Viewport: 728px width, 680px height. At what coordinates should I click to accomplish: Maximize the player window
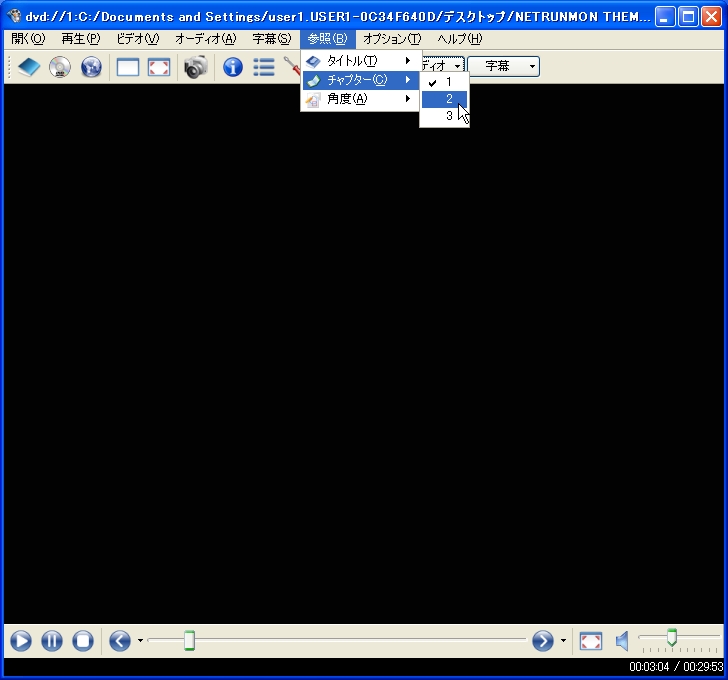[688, 17]
